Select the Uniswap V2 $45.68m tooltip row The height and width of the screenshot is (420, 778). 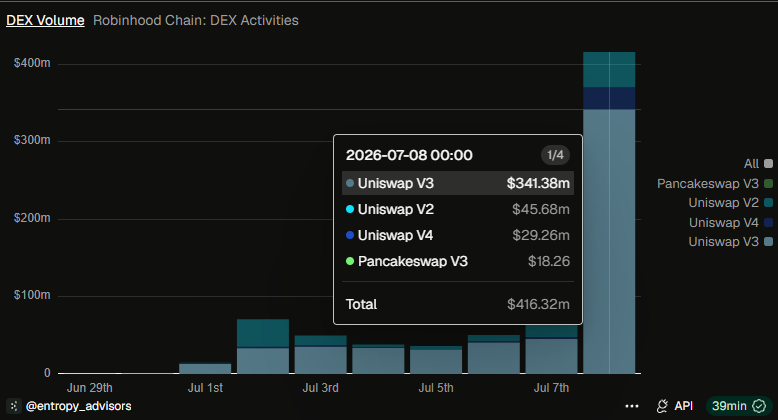[x=457, y=209]
